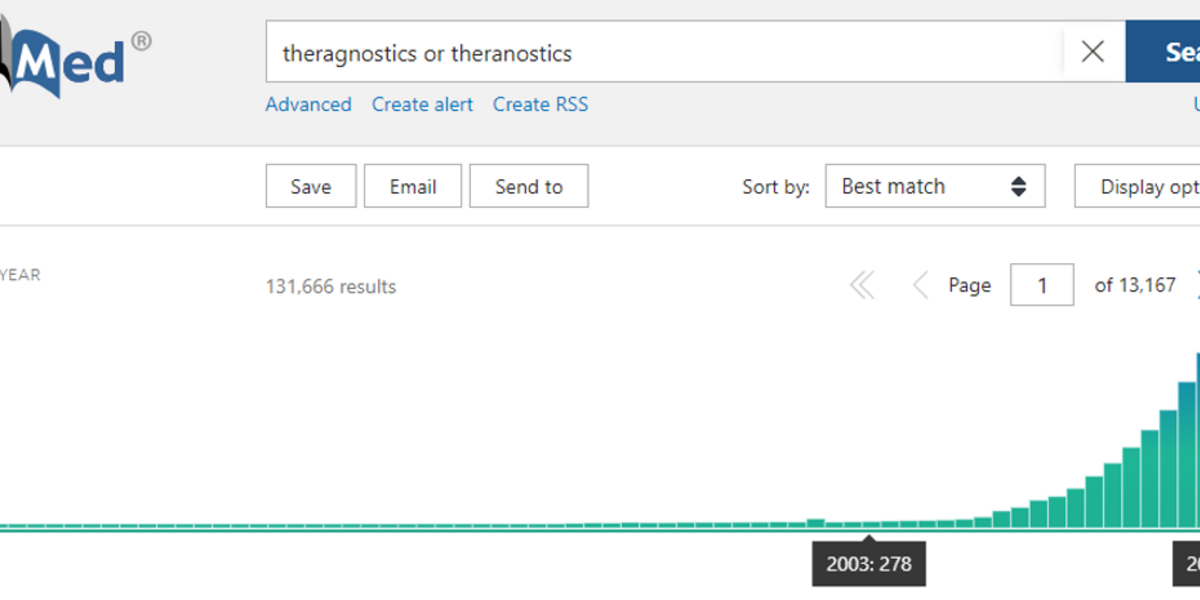Image resolution: width=1200 pixels, height=600 pixels.
Task: Clear the search box with X icon
Action: 1093,52
